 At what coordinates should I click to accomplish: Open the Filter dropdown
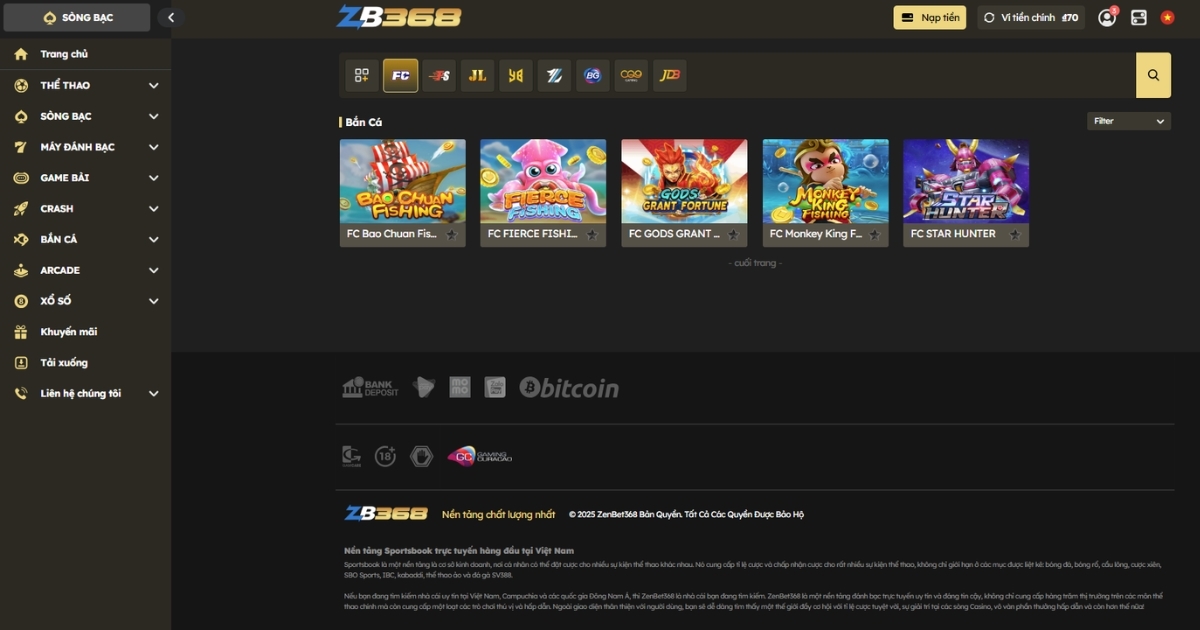tap(1129, 121)
